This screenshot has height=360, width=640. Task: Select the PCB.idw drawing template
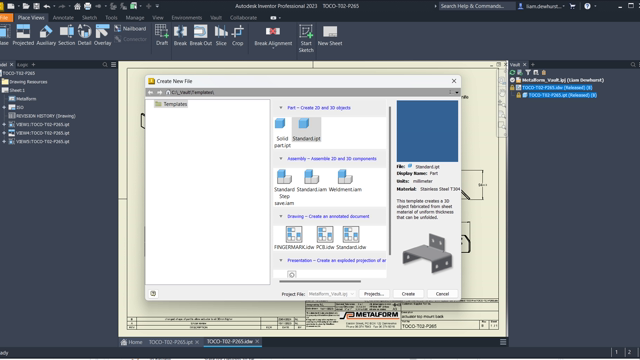(x=325, y=238)
